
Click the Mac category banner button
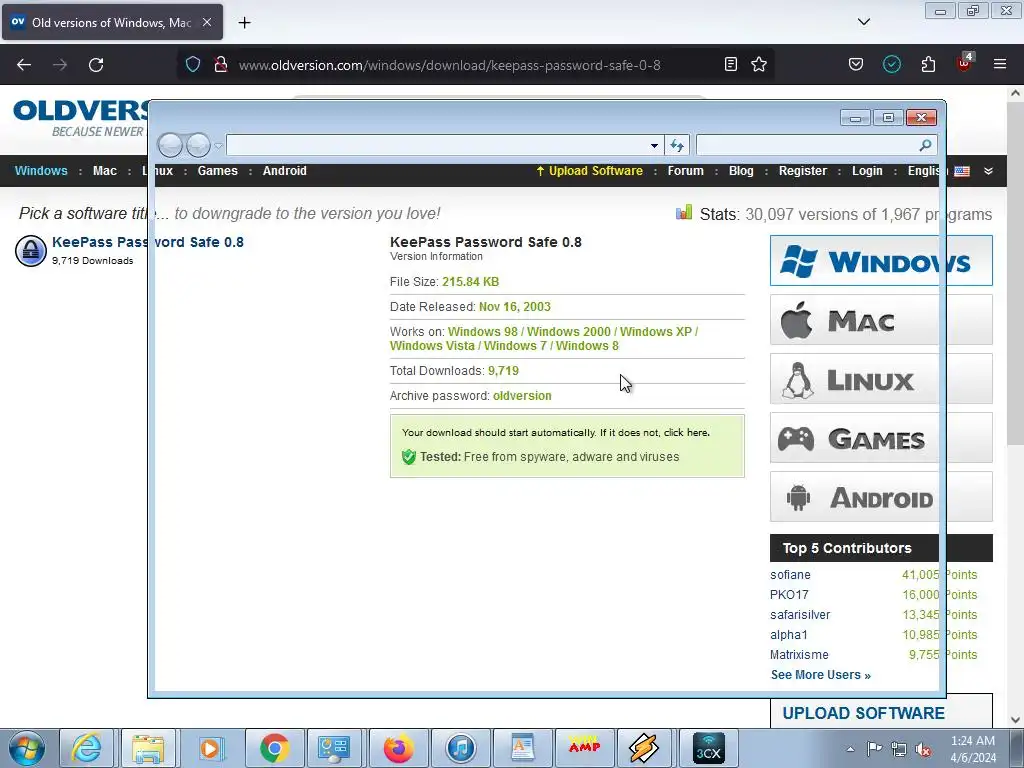[881, 320]
